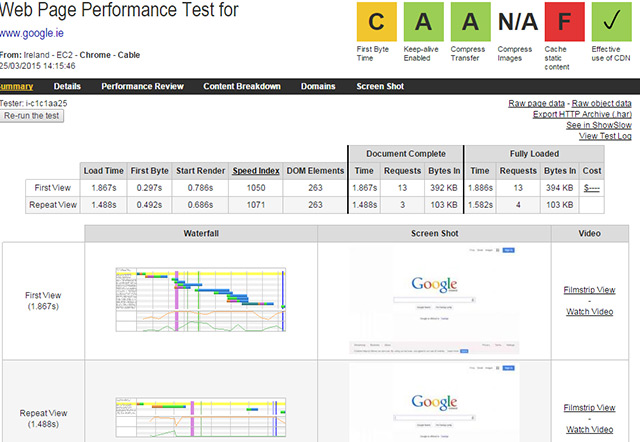Open Filmstrip View for First View
The width and height of the screenshot is (640, 442).
coord(589,290)
